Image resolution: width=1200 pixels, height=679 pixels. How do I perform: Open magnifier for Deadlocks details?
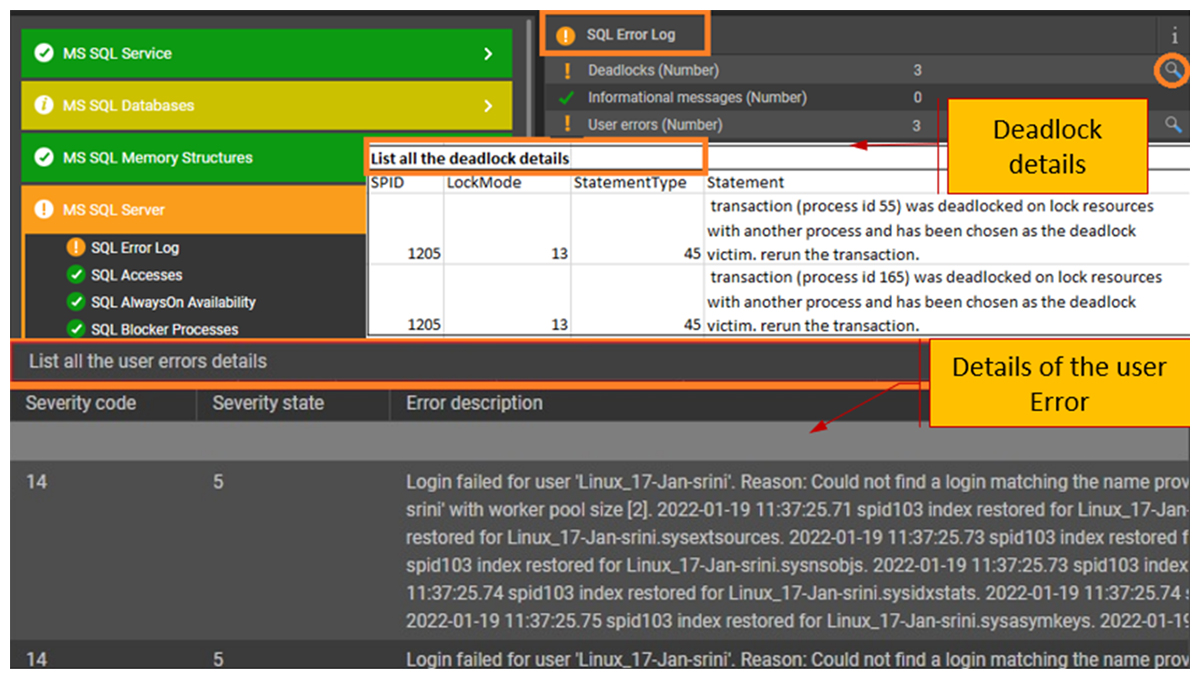(x=1173, y=70)
